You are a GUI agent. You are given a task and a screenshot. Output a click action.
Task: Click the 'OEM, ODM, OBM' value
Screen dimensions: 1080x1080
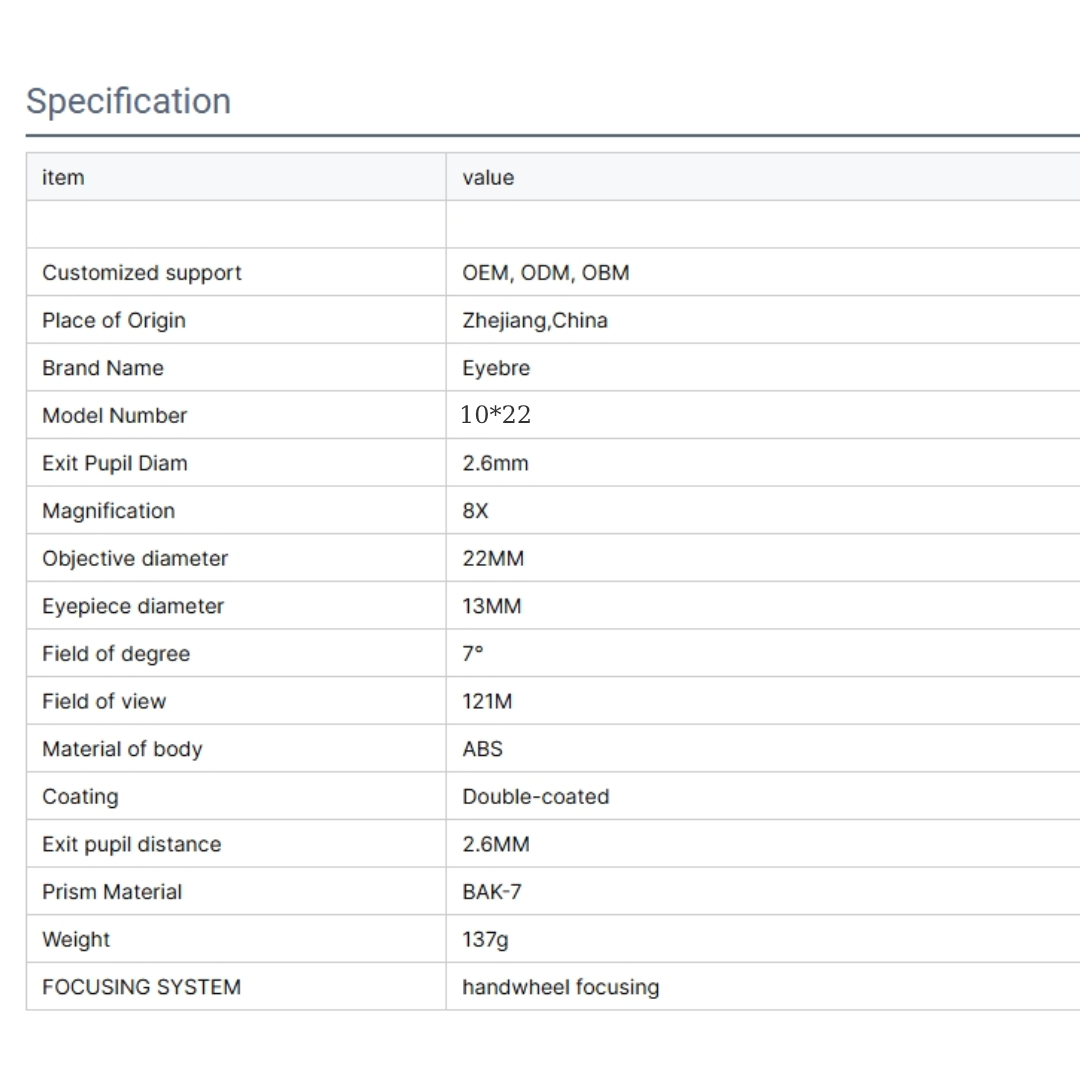546,273
